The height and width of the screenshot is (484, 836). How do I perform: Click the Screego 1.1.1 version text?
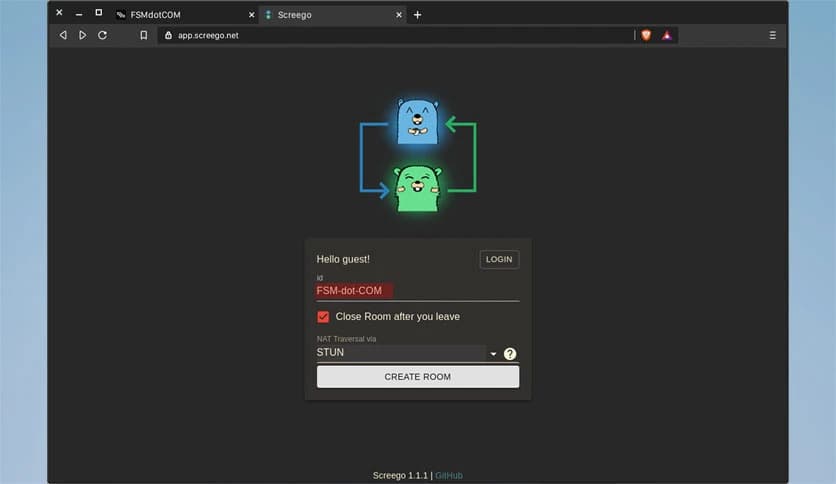(x=400, y=475)
